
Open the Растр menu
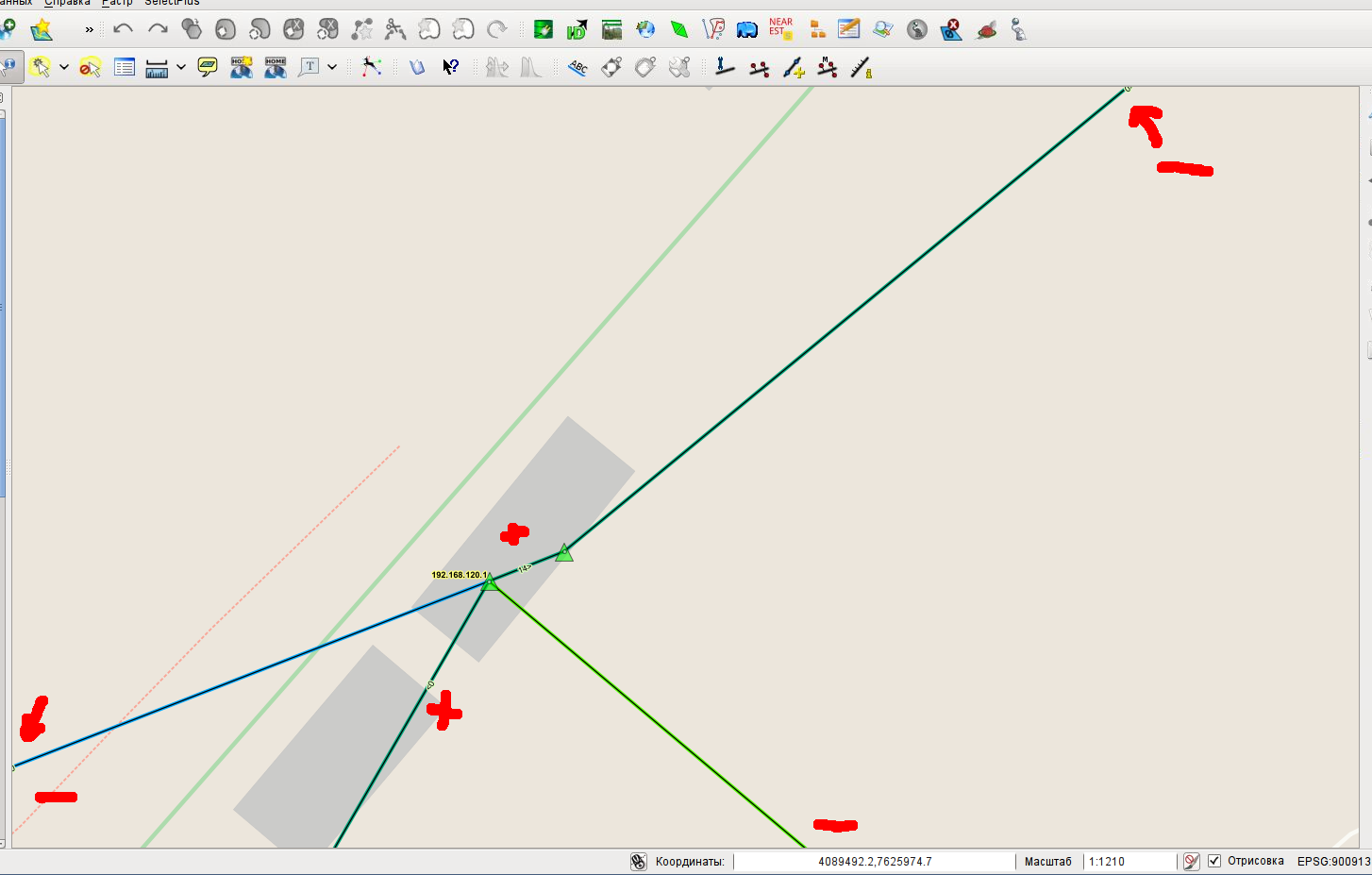[117, 3]
